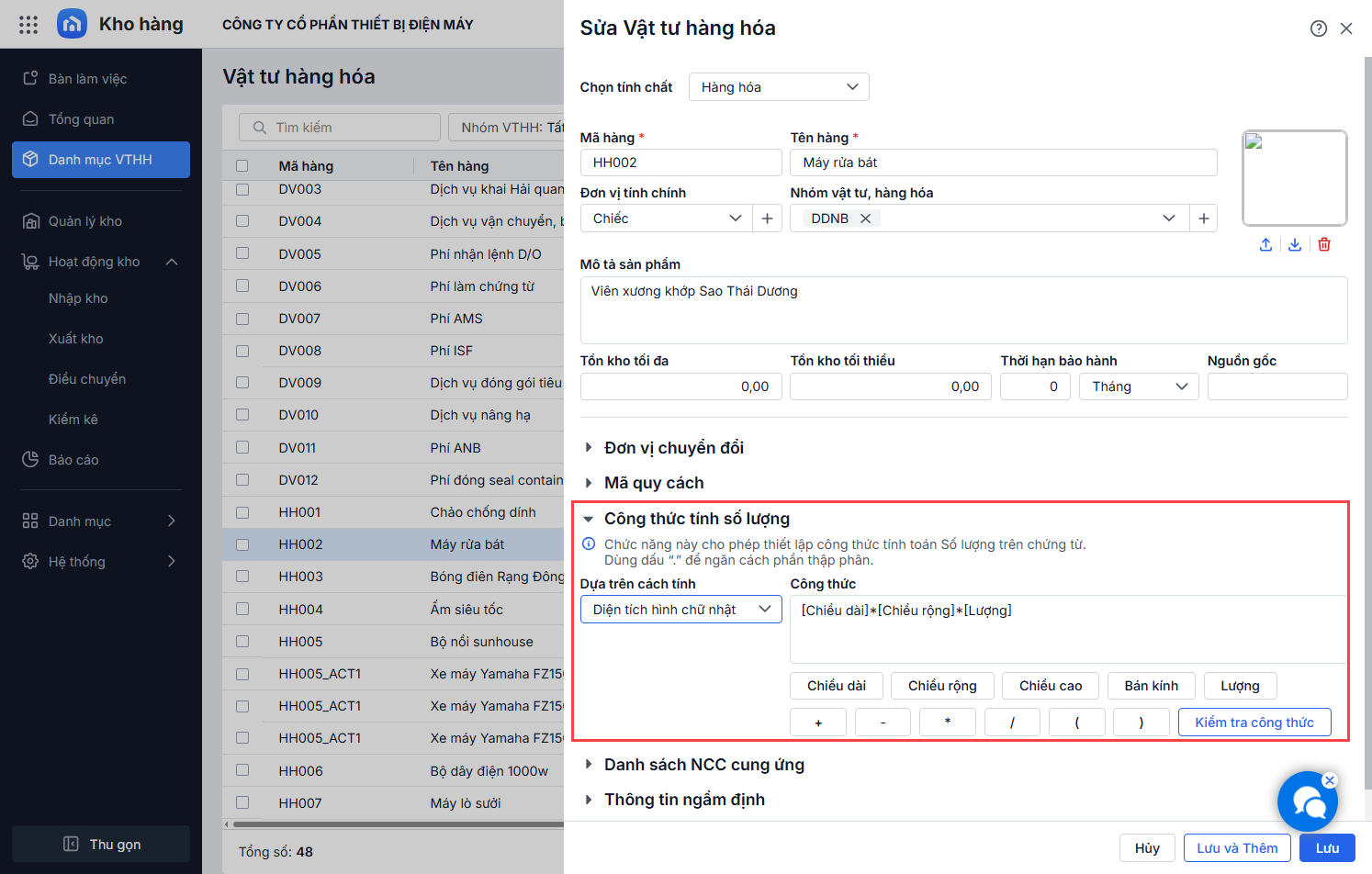1372x874 pixels.
Task: Tick the checkbox for DV007 row
Action: pos(242,319)
